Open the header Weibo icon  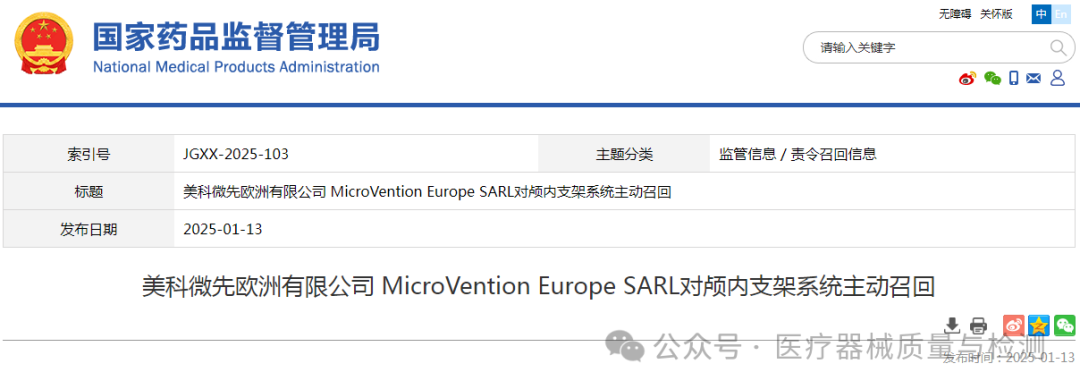[968, 78]
